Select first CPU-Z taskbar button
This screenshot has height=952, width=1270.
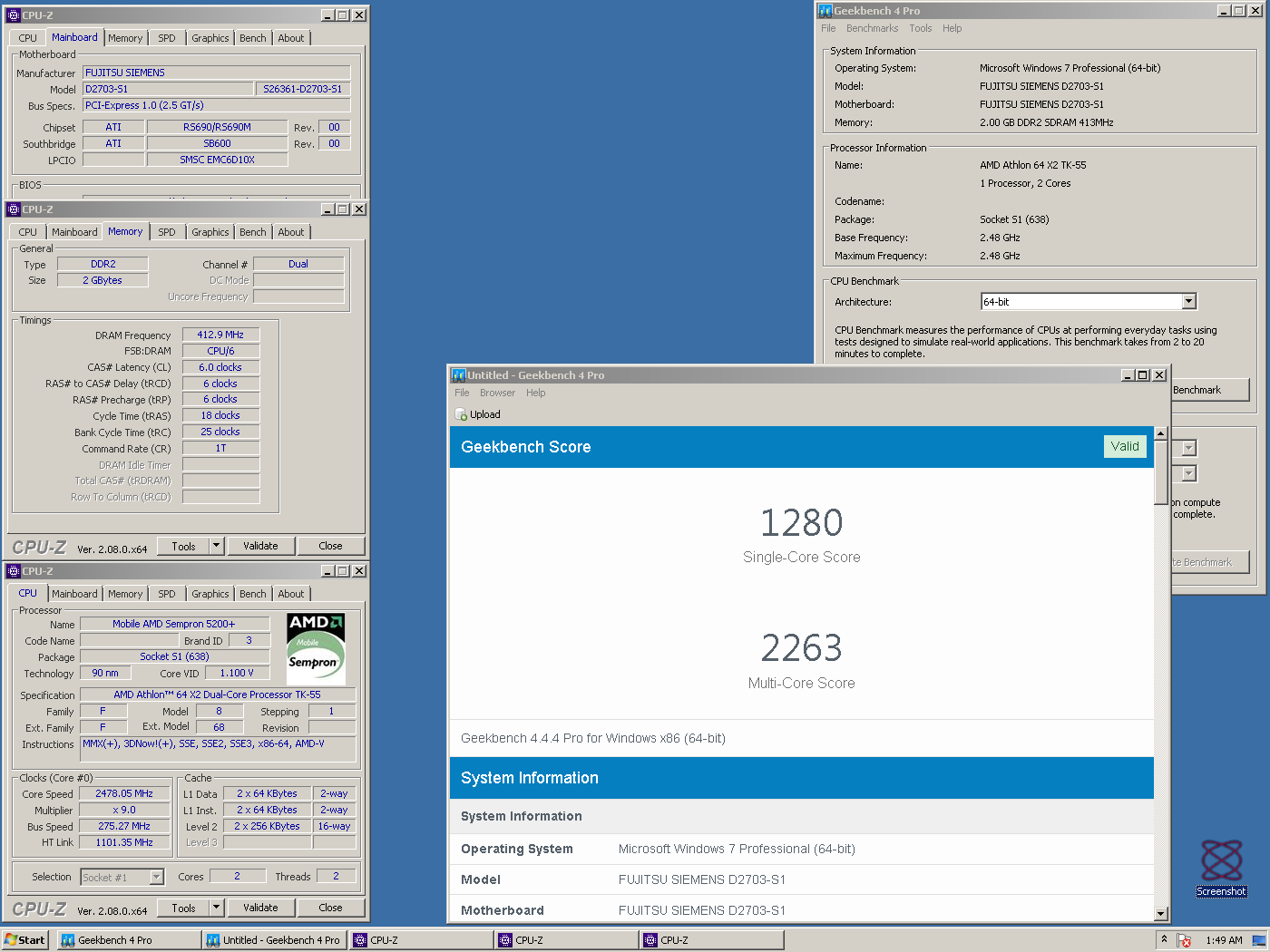[x=421, y=940]
